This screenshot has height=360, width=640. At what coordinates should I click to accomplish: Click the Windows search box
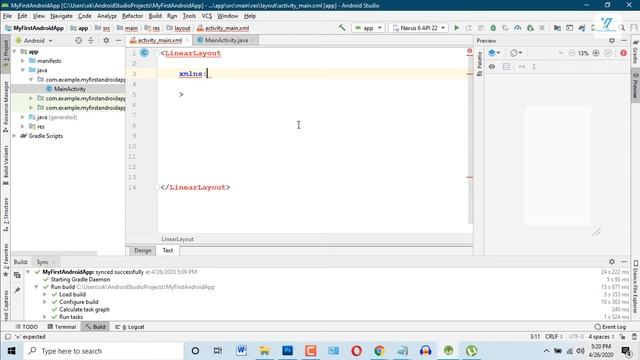(x=104, y=351)
